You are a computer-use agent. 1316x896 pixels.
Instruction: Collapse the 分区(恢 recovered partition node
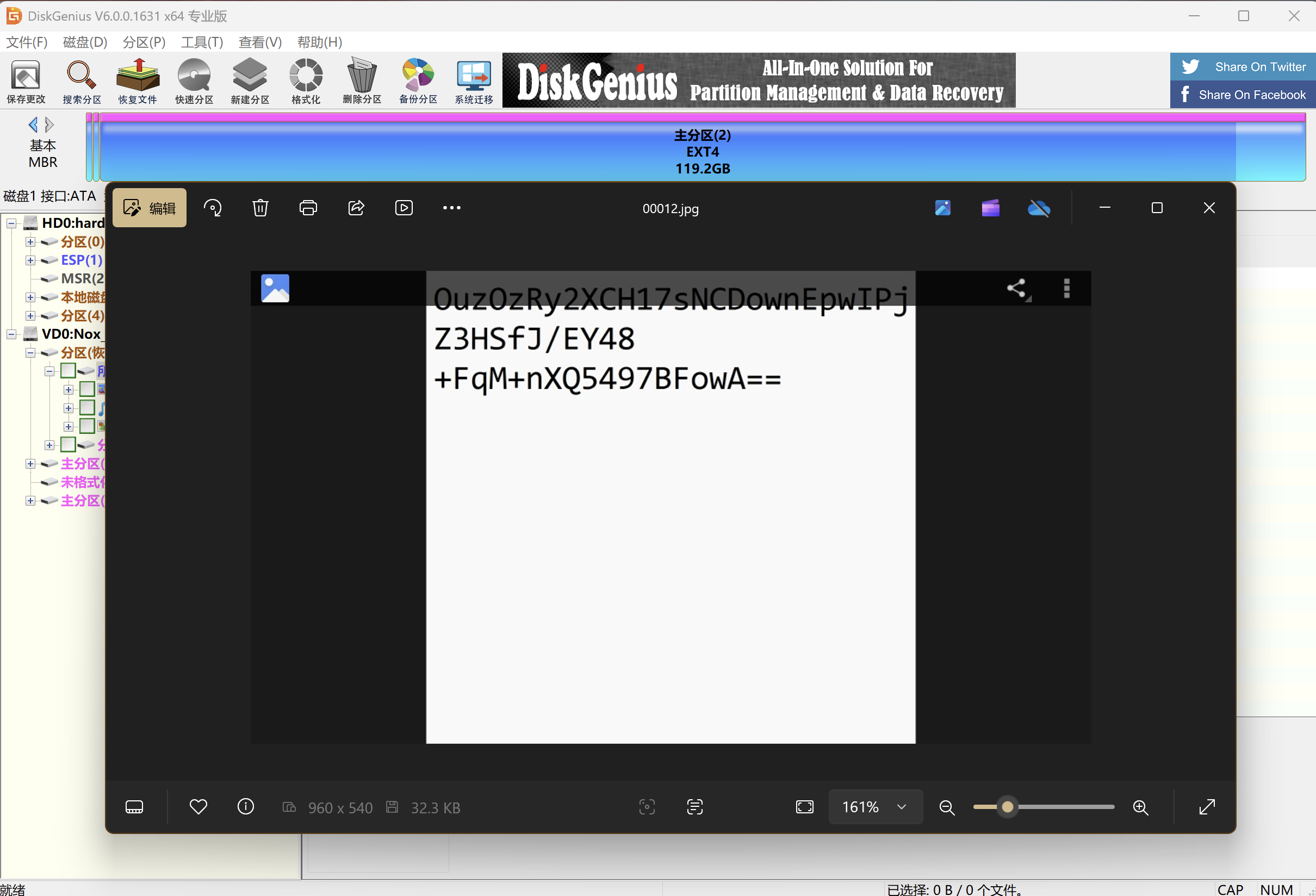pos(30,353)
